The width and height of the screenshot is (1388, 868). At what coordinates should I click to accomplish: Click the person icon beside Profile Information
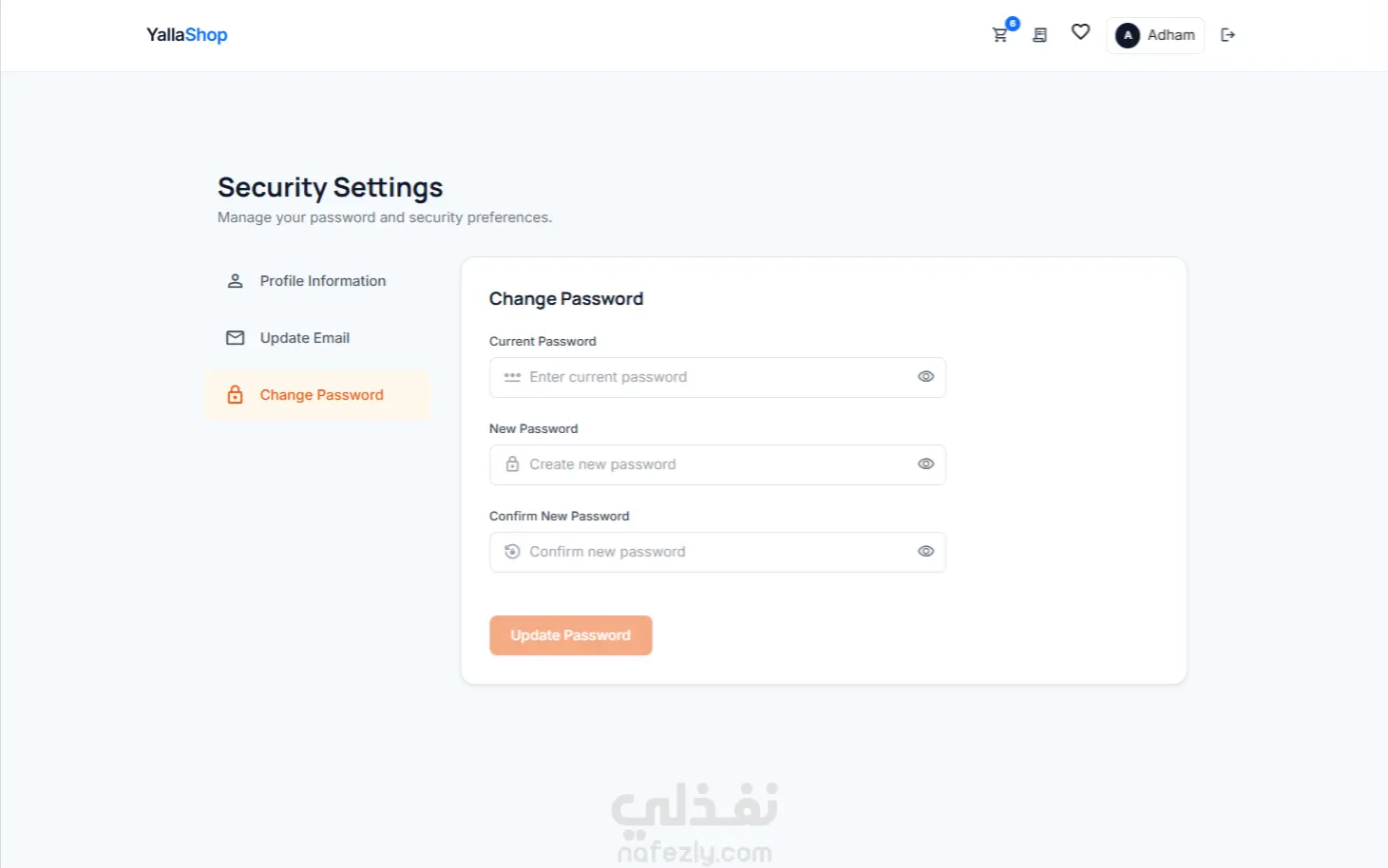[235, 281]
